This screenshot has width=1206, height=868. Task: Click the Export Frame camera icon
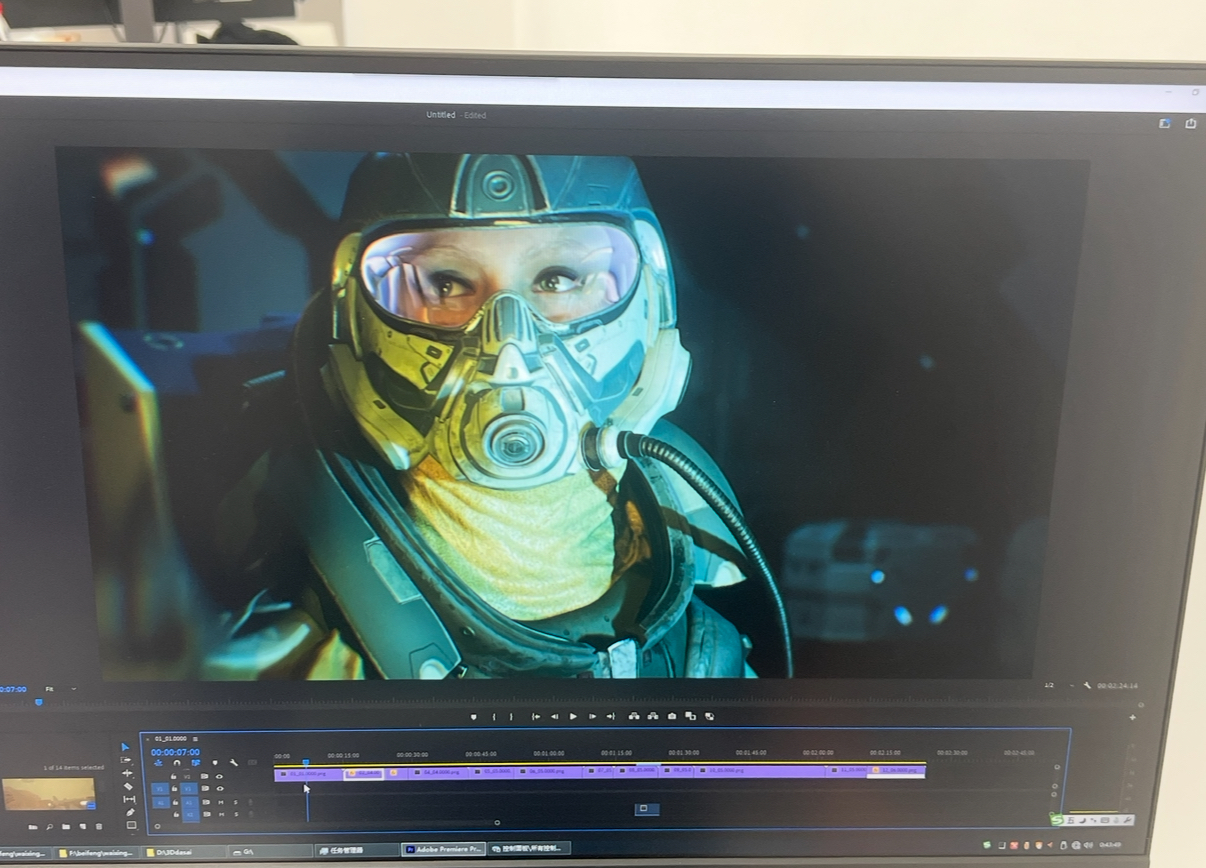[x=672, y=716]
